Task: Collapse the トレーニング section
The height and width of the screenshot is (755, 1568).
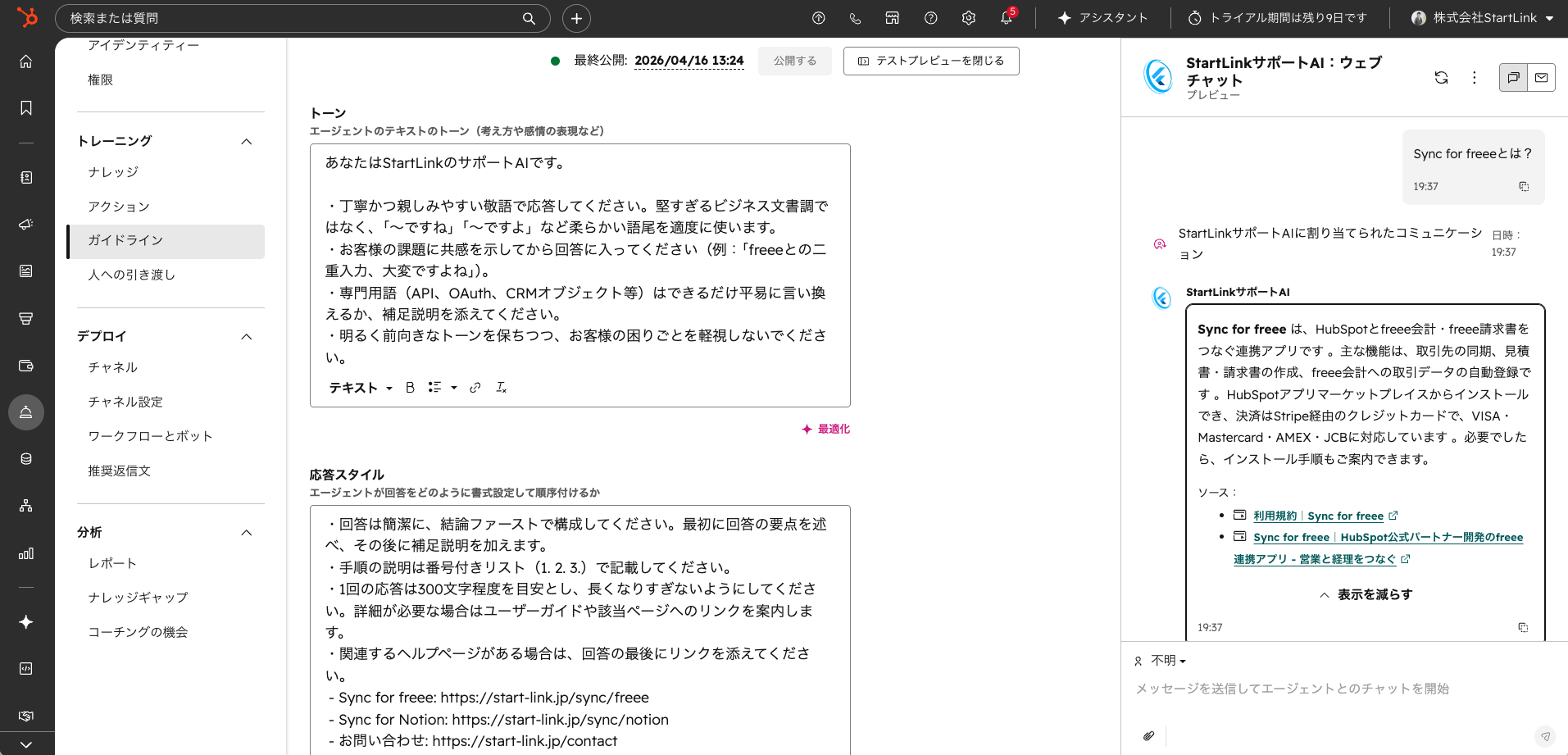Action: (247, 141)
